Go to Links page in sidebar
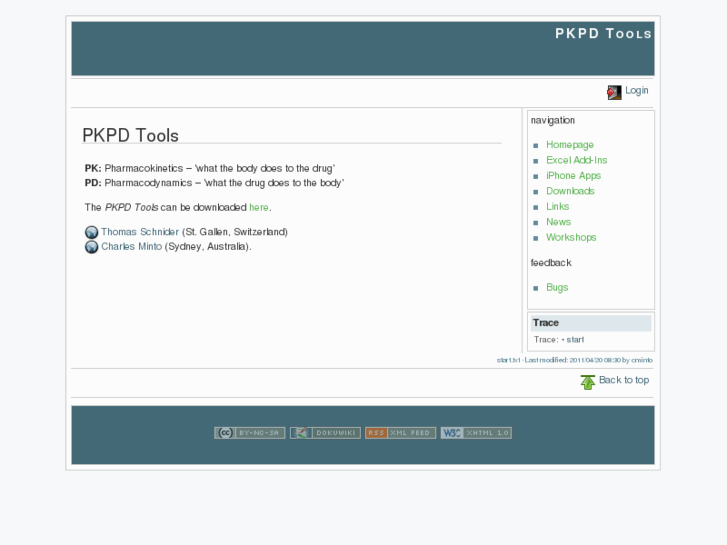 coord(557,206)
